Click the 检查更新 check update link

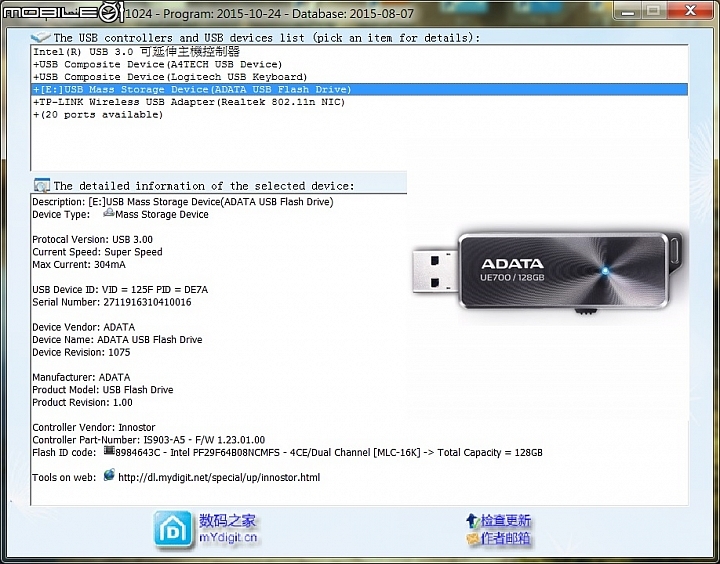point(506,520)
